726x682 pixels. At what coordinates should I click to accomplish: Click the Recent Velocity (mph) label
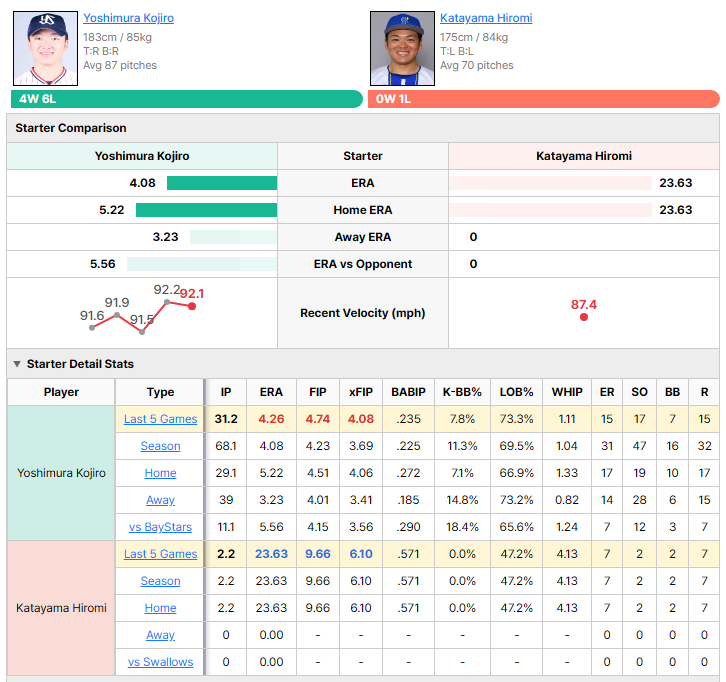(363, 313)
